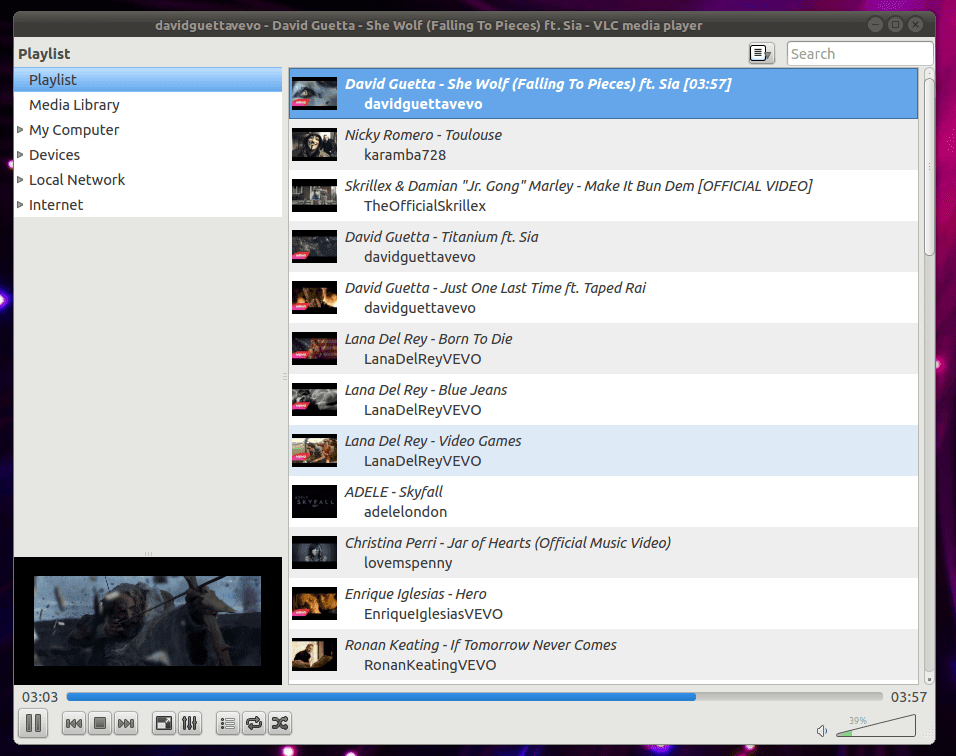Seek in the playback progress bar
Viewport: 956px width, 756px height.
pyautogui.click(x=474, y=697)
